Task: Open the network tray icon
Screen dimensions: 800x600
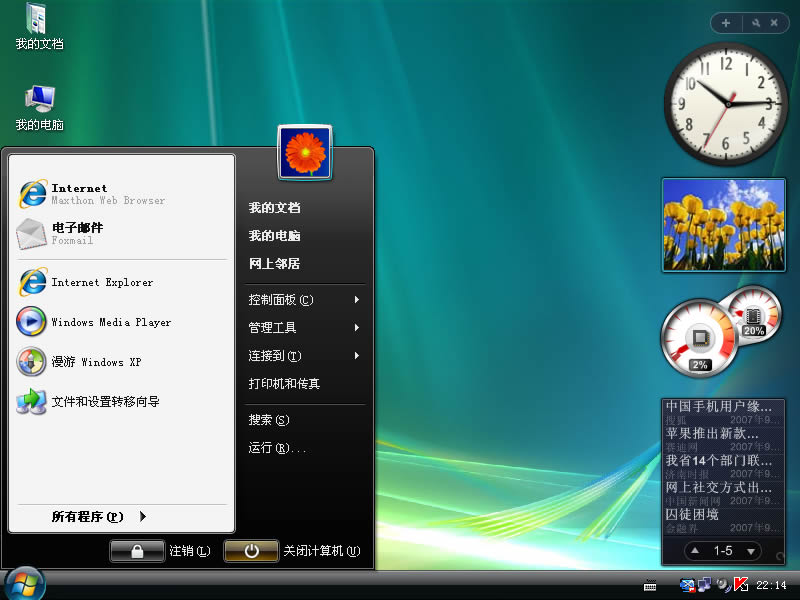Action: click(x=706, y=585)
